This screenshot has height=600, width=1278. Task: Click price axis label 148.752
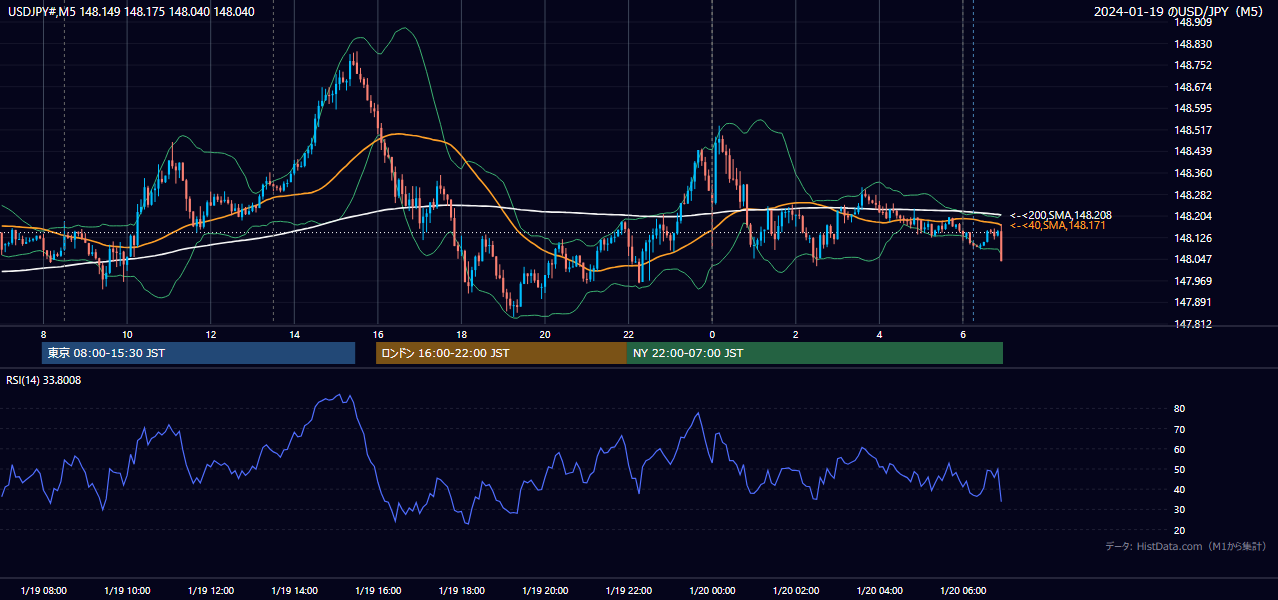1194,65
